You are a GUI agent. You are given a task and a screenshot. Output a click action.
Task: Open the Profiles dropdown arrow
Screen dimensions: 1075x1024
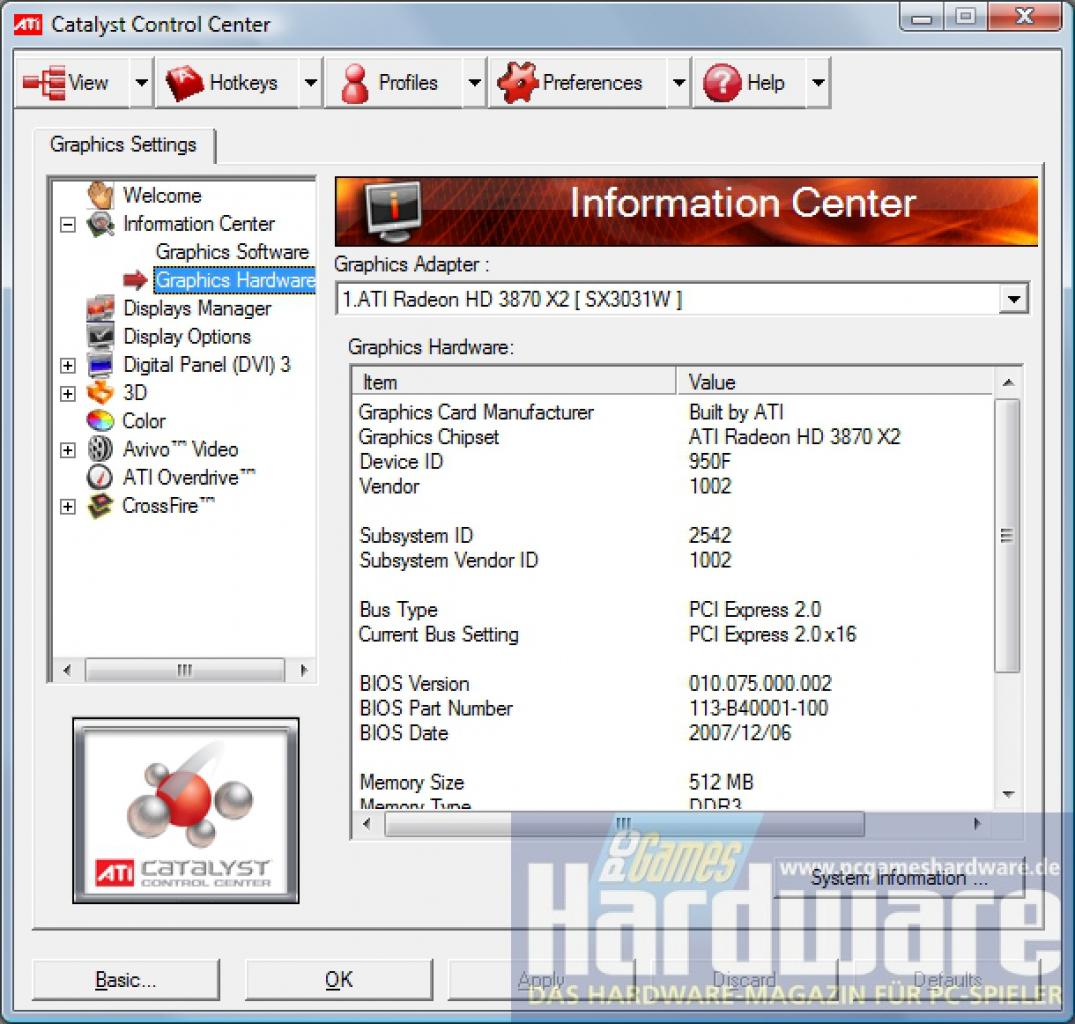474,83
